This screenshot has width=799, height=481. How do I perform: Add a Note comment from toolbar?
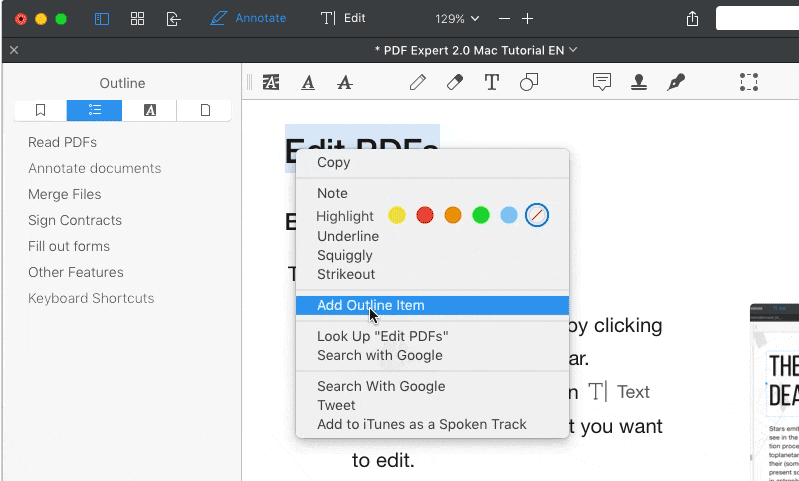point(602,83)
